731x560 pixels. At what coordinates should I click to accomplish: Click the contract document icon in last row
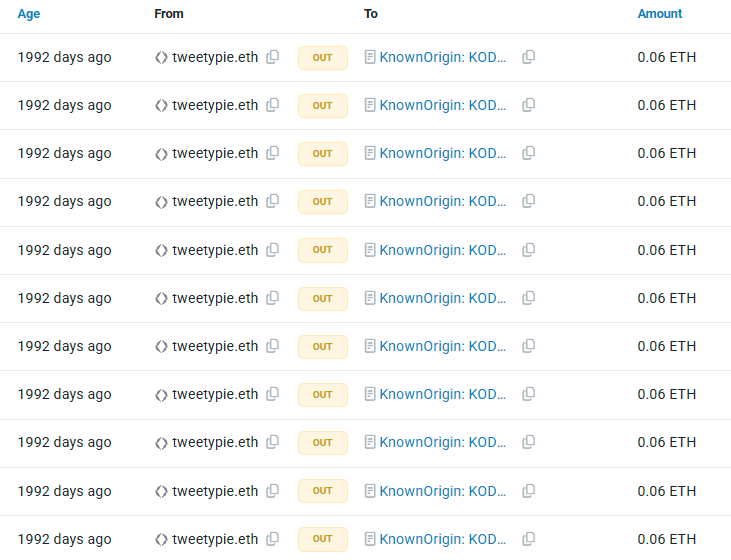pos(370,539)
